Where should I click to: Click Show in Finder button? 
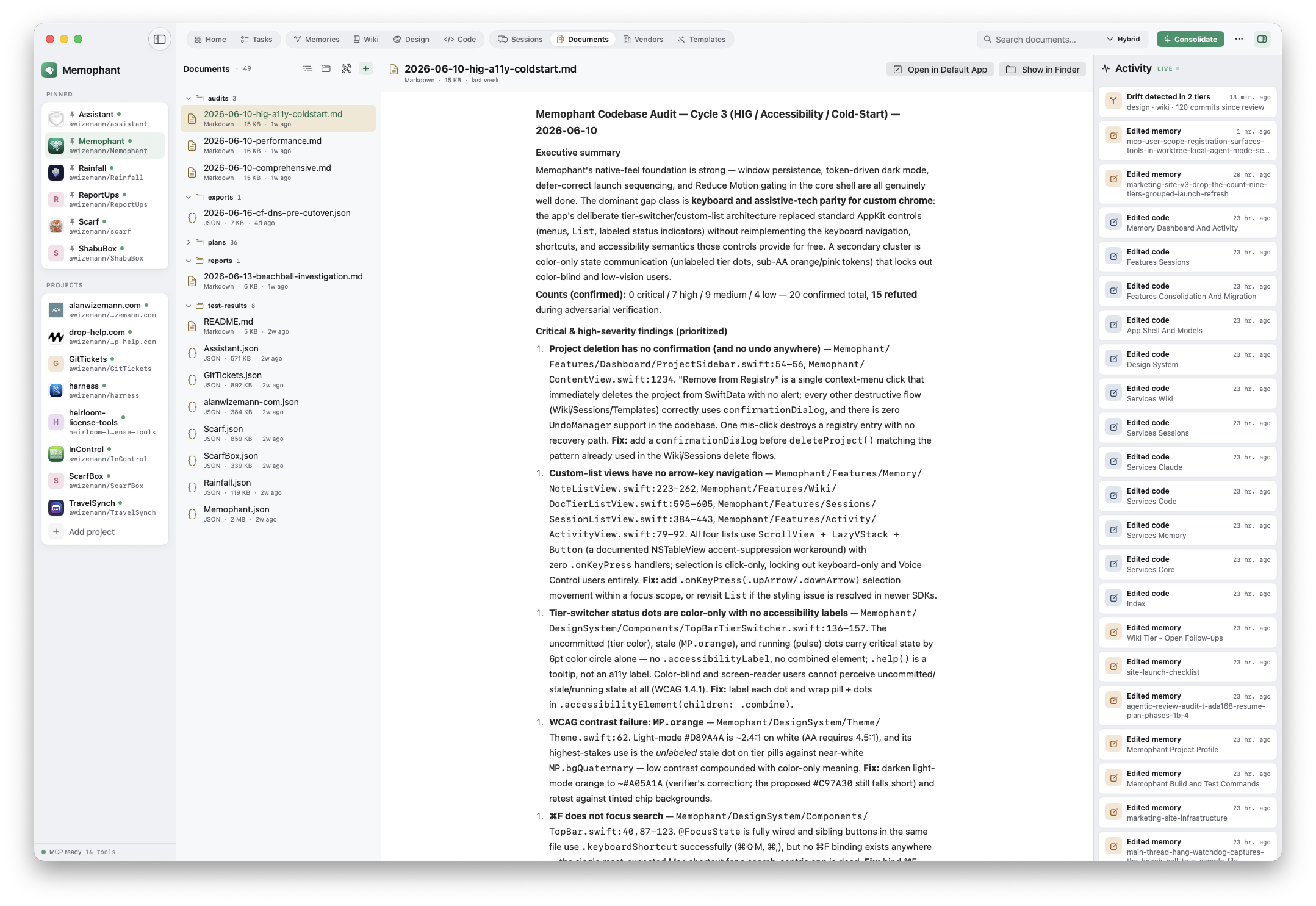(1042, 70)
